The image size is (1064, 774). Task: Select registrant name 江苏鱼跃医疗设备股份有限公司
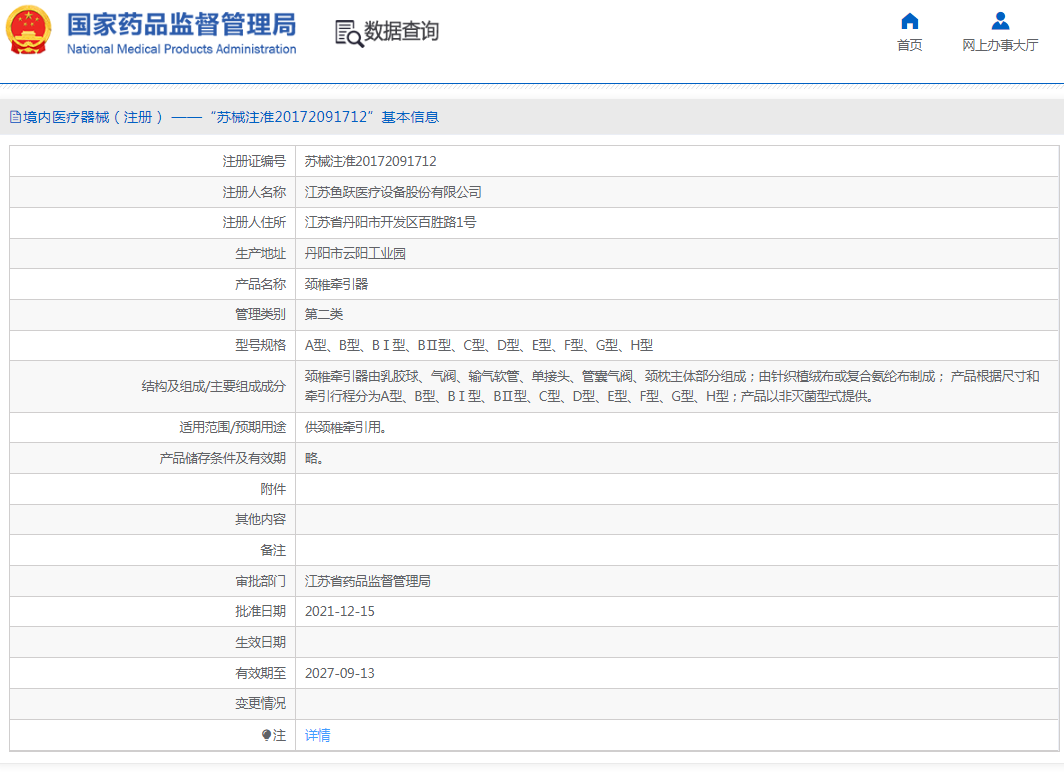(393, 193)
